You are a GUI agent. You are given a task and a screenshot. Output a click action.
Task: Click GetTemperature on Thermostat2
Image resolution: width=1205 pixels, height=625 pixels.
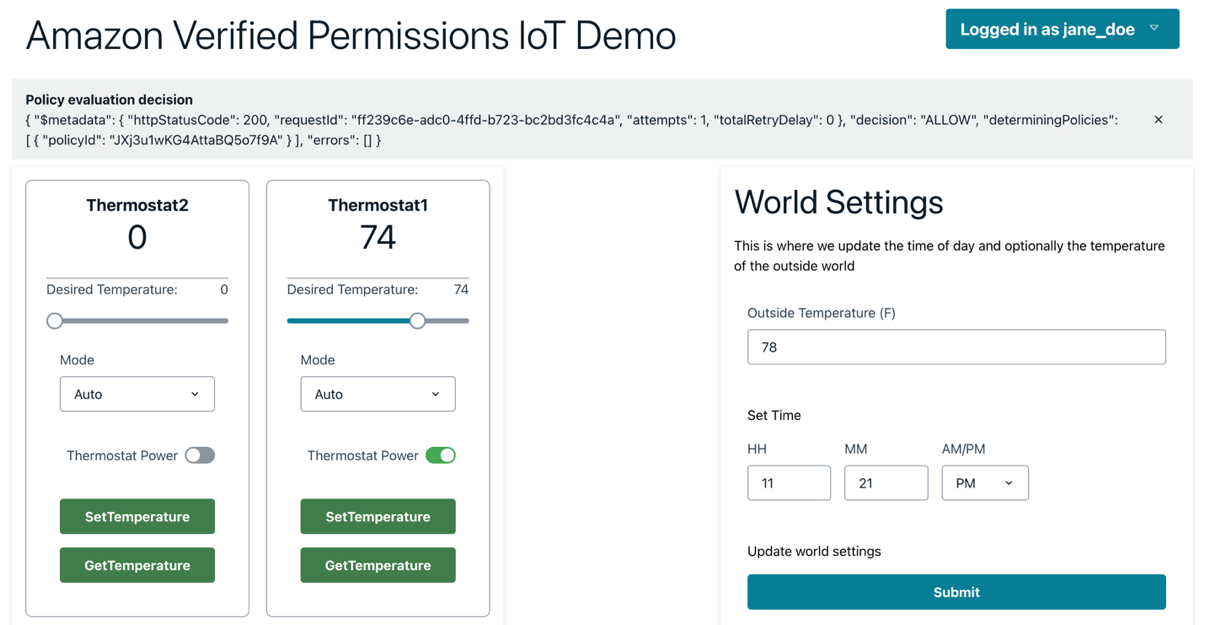click(137, 565)
